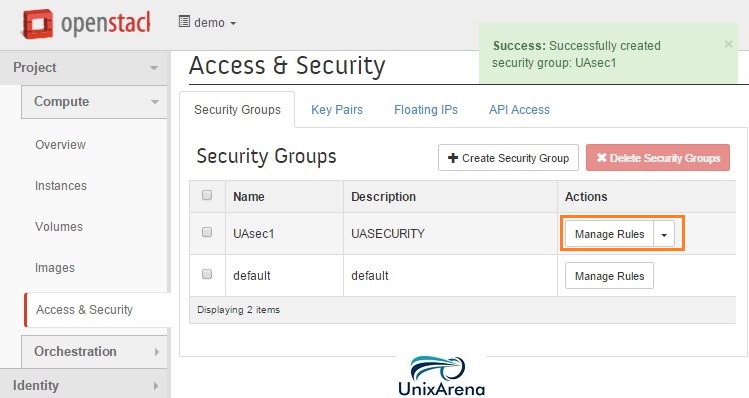Click Create Security Group button
Image resolution: width=749 pixels, height=398 pixels.
click(x=508, y=158)
